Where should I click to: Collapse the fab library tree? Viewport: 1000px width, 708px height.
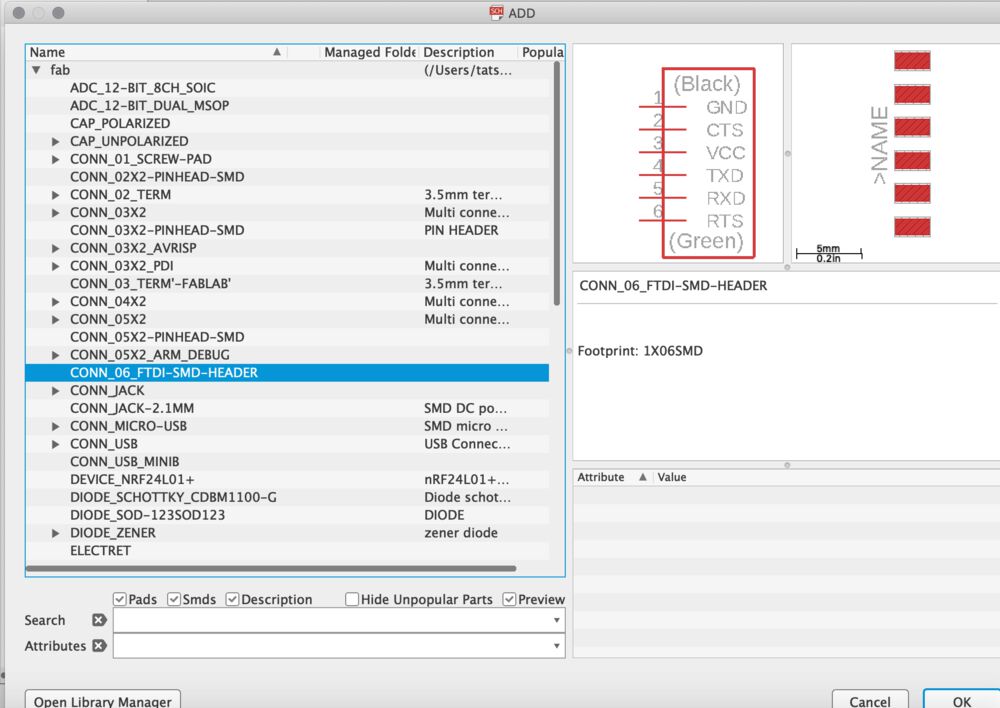tap(36, 70)
